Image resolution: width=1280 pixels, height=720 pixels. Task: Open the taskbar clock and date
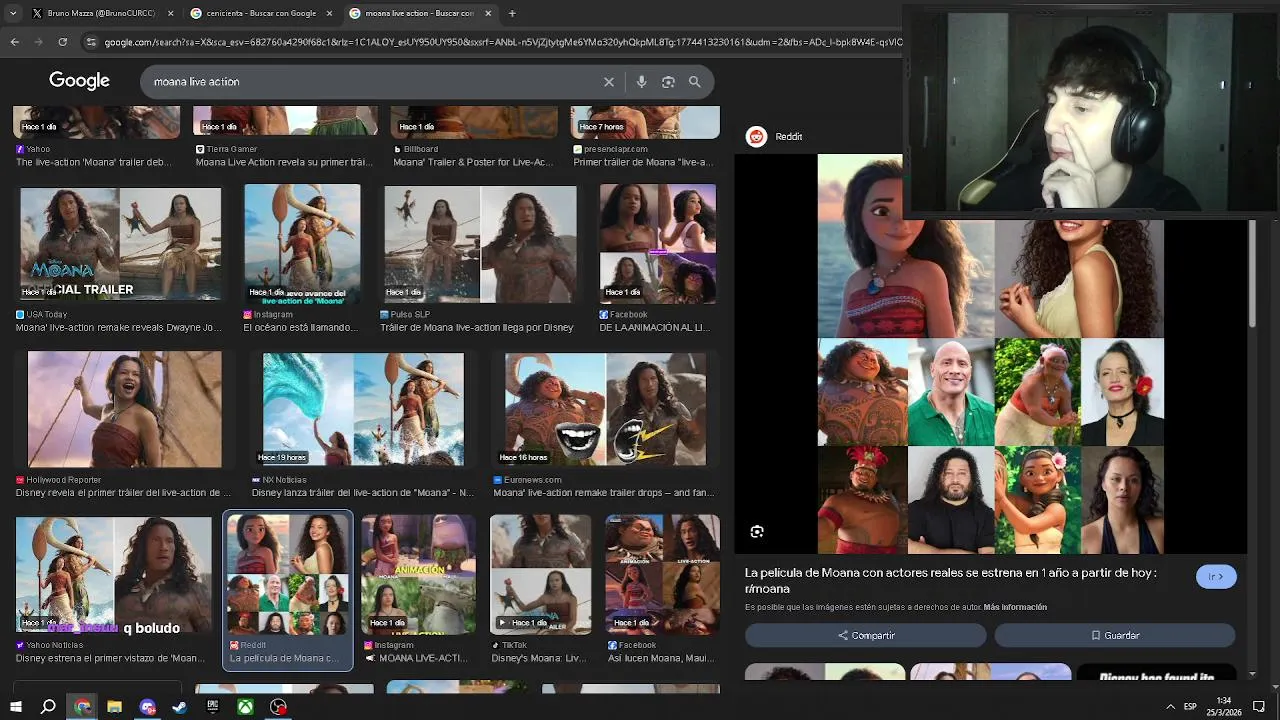(x=1224, y=707)
